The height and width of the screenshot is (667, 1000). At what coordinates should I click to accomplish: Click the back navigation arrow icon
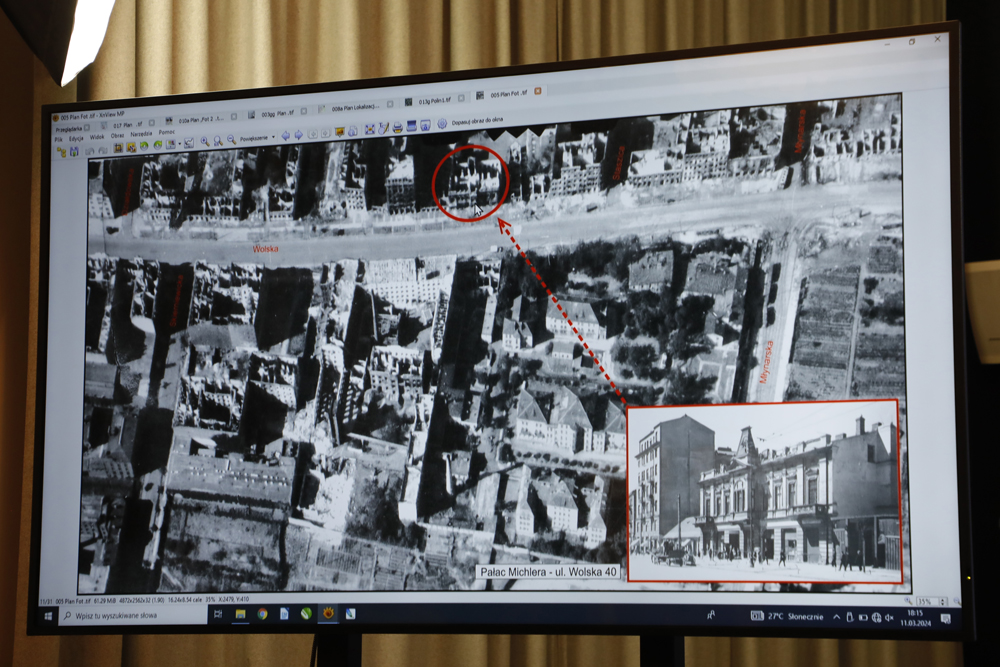click(x=284, y=135)
